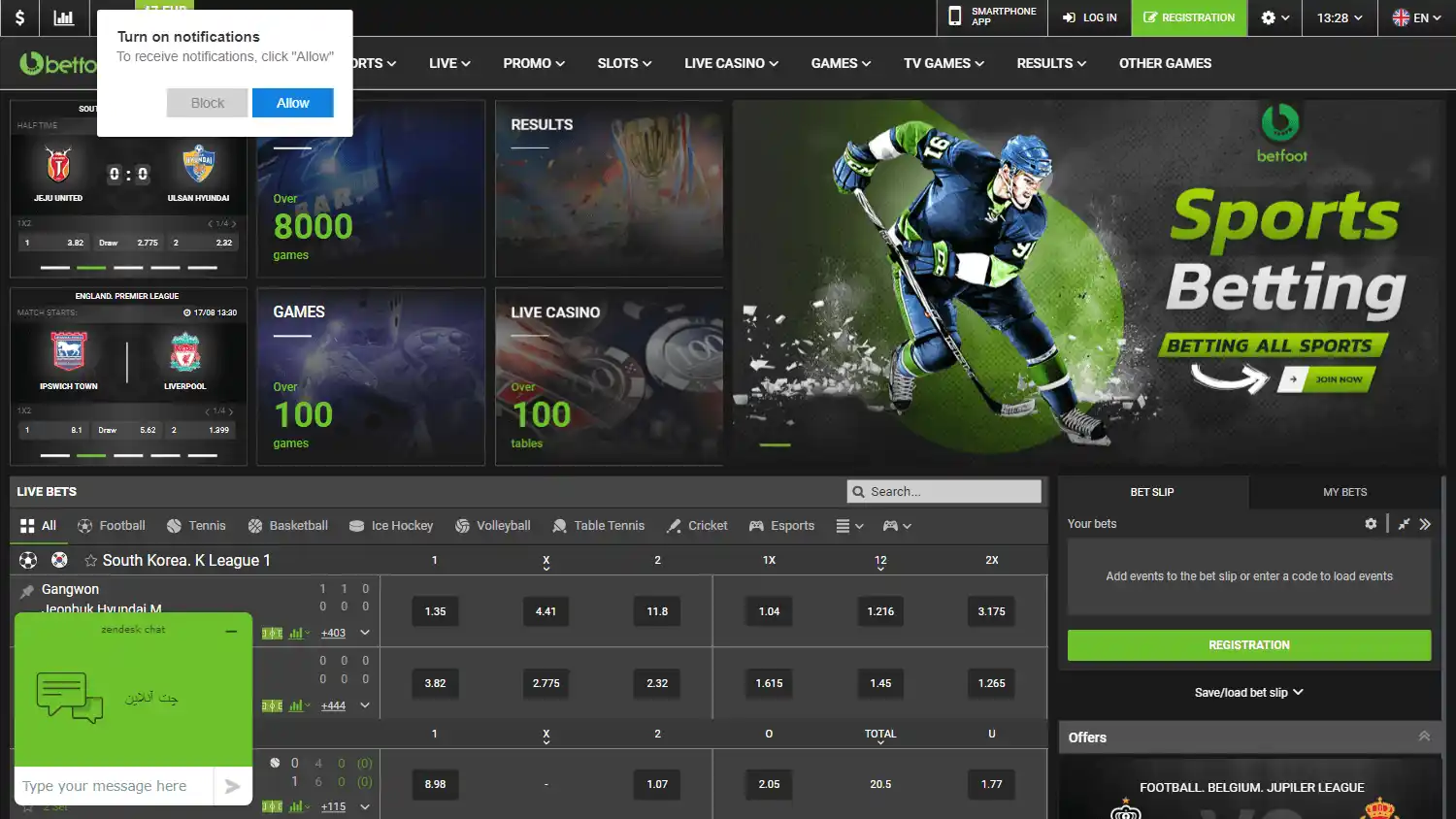Open the TV GAMES menu
This screenshot has width=1456, height=819.
943,63
